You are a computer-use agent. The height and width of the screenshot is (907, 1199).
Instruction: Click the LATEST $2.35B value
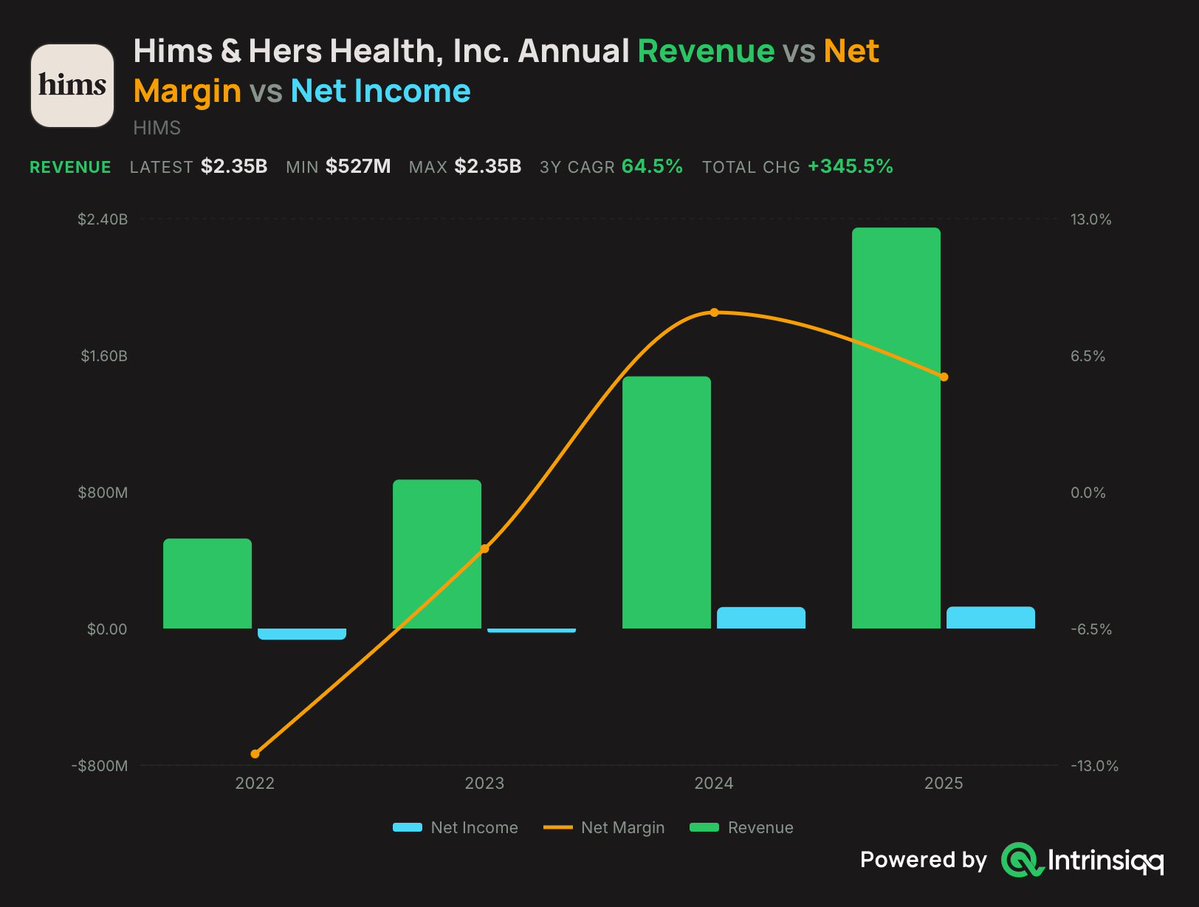tap(234, 167)
